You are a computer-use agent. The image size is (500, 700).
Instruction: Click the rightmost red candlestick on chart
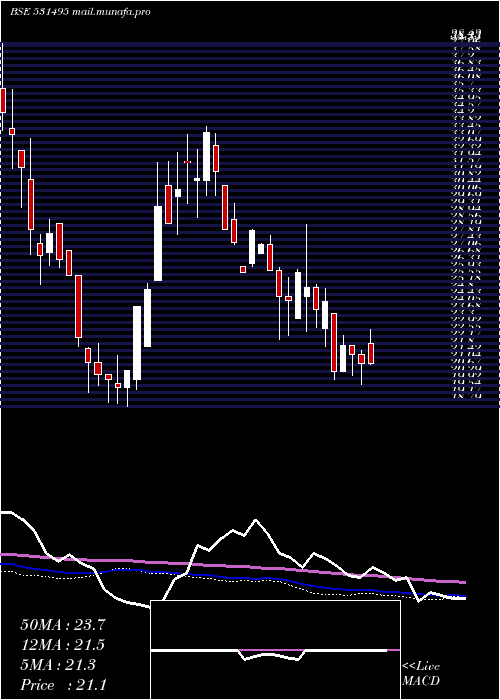[371, 353]
